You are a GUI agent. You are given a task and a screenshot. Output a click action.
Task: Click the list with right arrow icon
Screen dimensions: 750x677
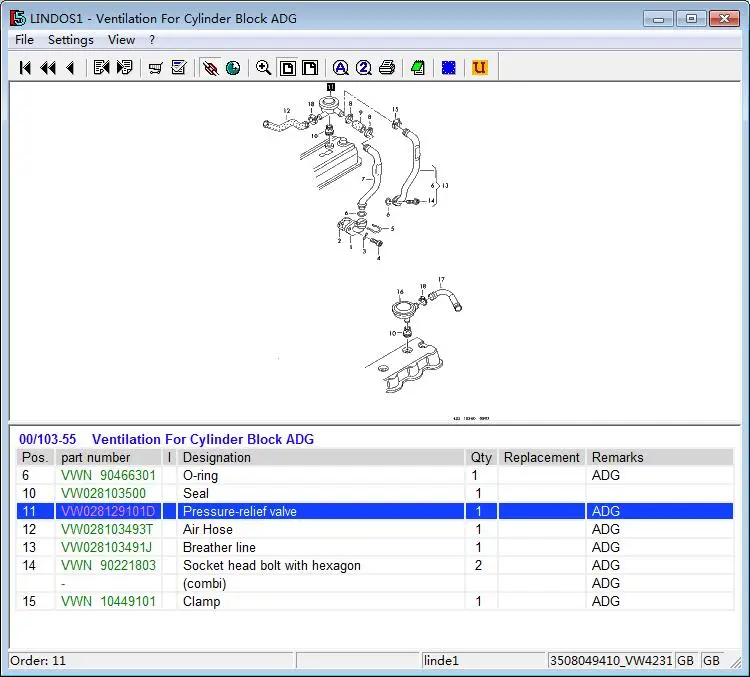[x=124, y=67]
